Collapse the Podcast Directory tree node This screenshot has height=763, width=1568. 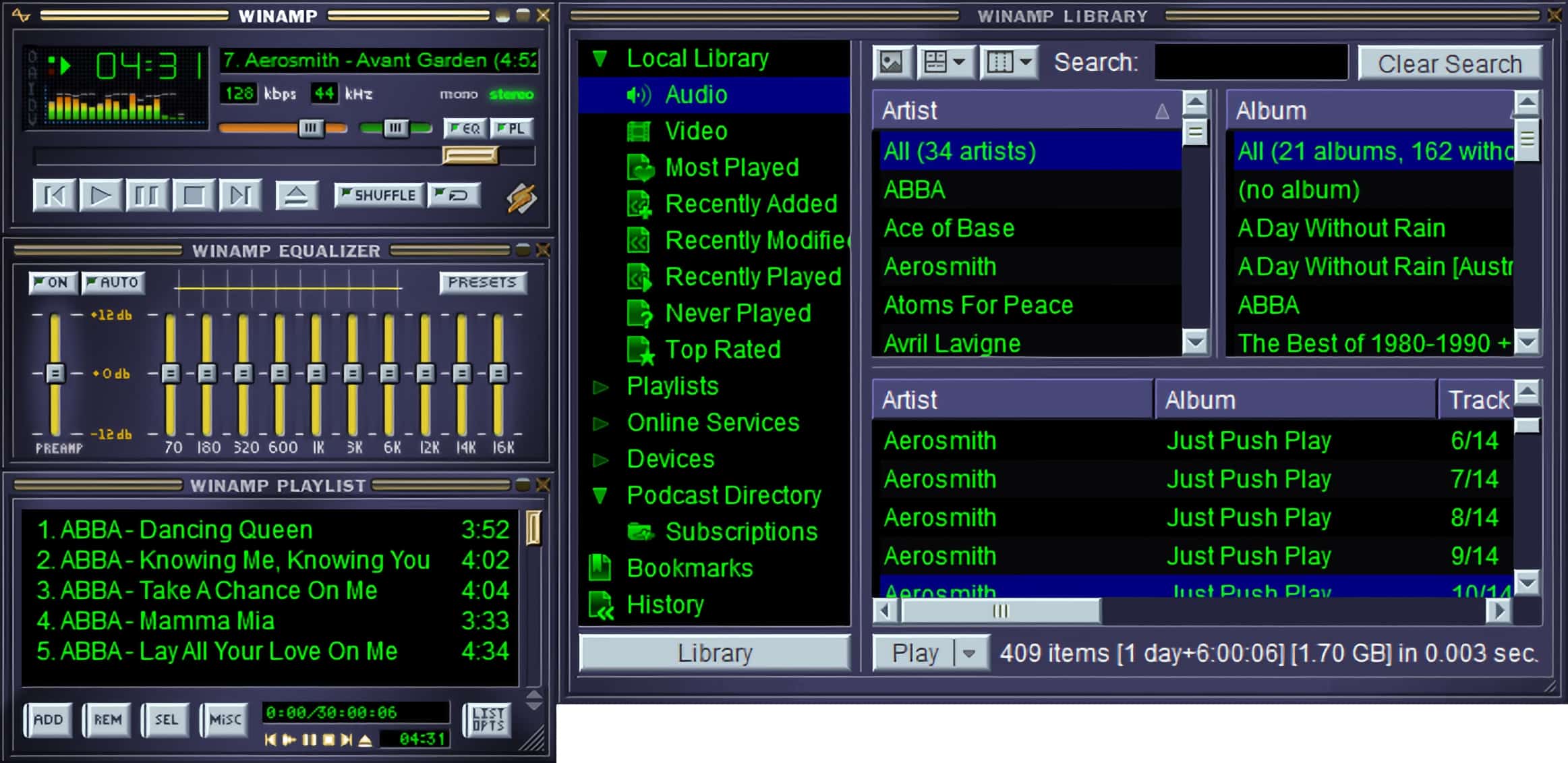(600, 496)
